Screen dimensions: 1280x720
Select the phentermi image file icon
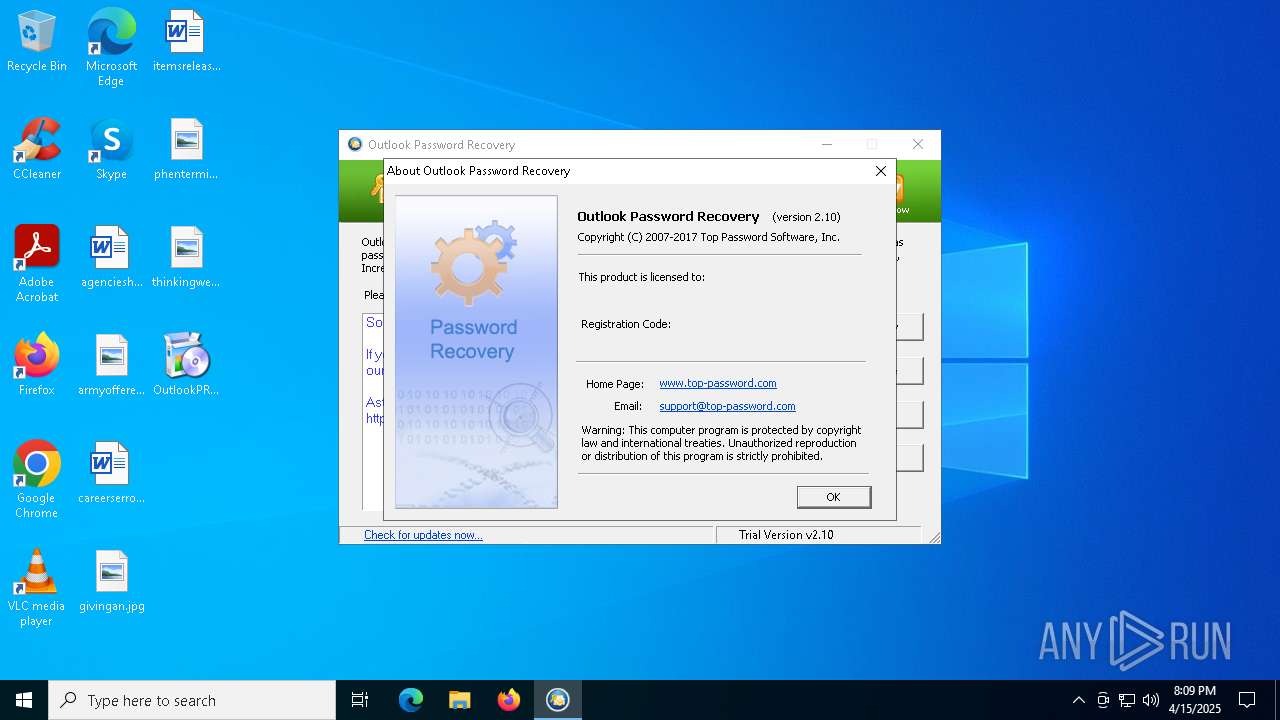[186, 150]
